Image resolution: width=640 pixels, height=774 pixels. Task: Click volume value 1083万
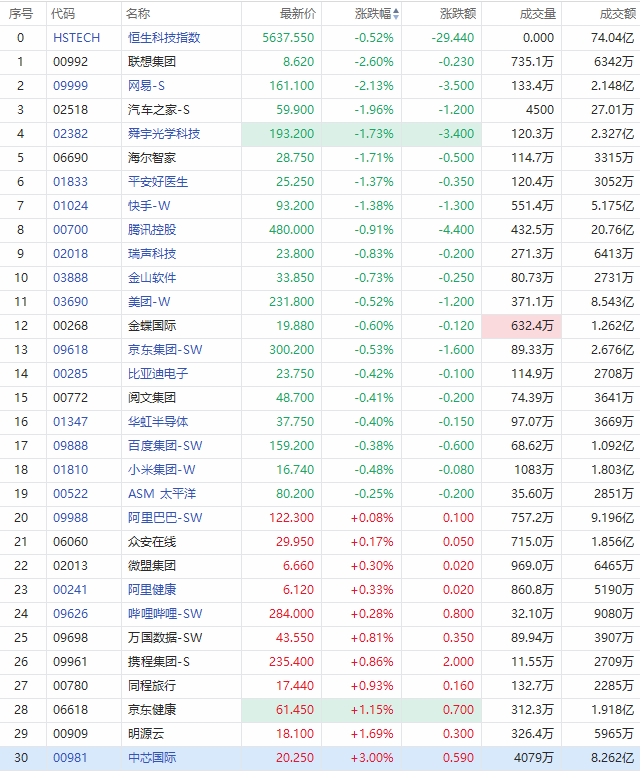(x=534, y=470)
